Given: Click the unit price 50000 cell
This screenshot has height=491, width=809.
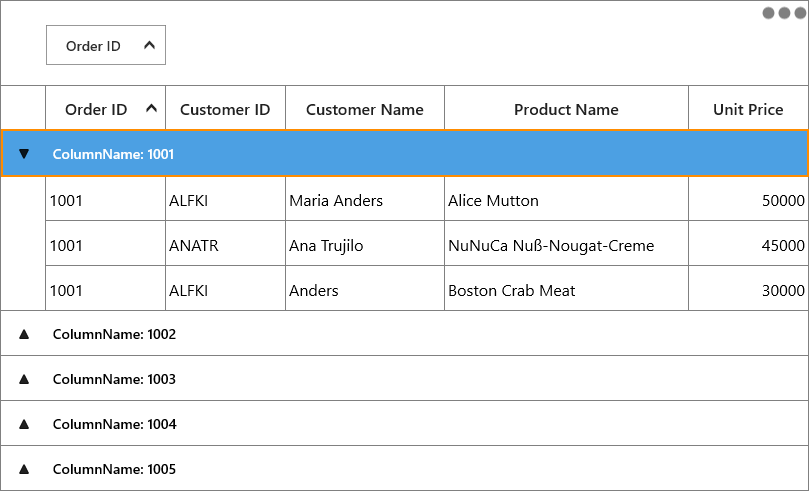Looking at the screenshot, I should (748, 199).
